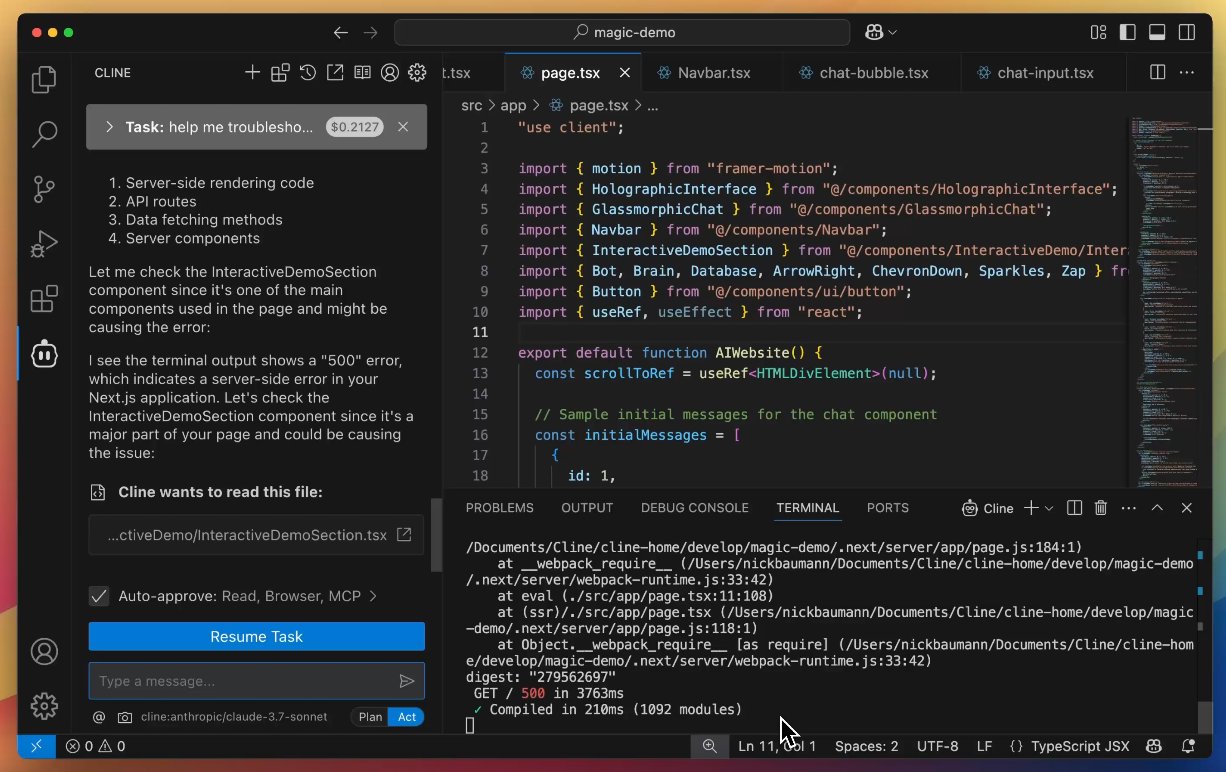Open the OUTPUT panel tab
The width and height of the screenshot is (1226, 772).
click(587, 508)
